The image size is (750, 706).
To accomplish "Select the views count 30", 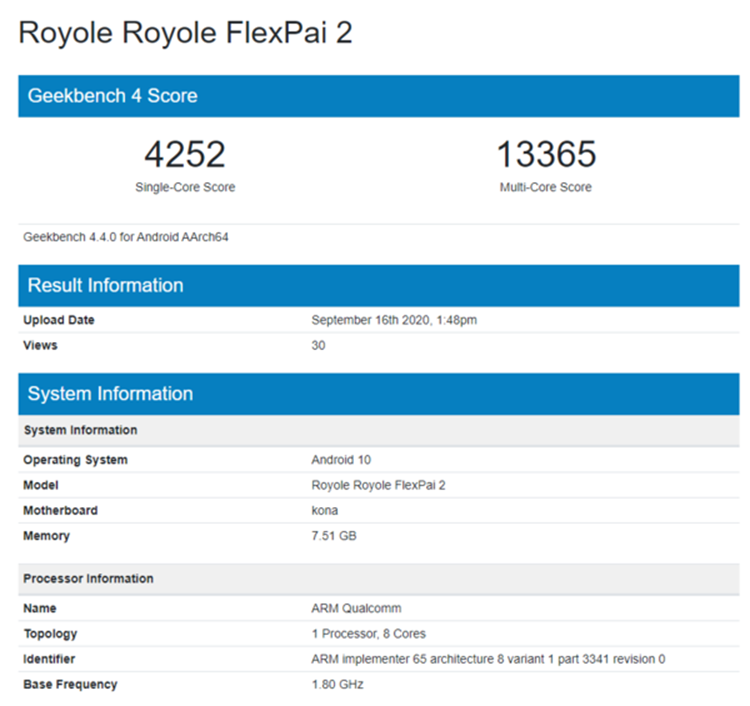I will click(319, 345).
